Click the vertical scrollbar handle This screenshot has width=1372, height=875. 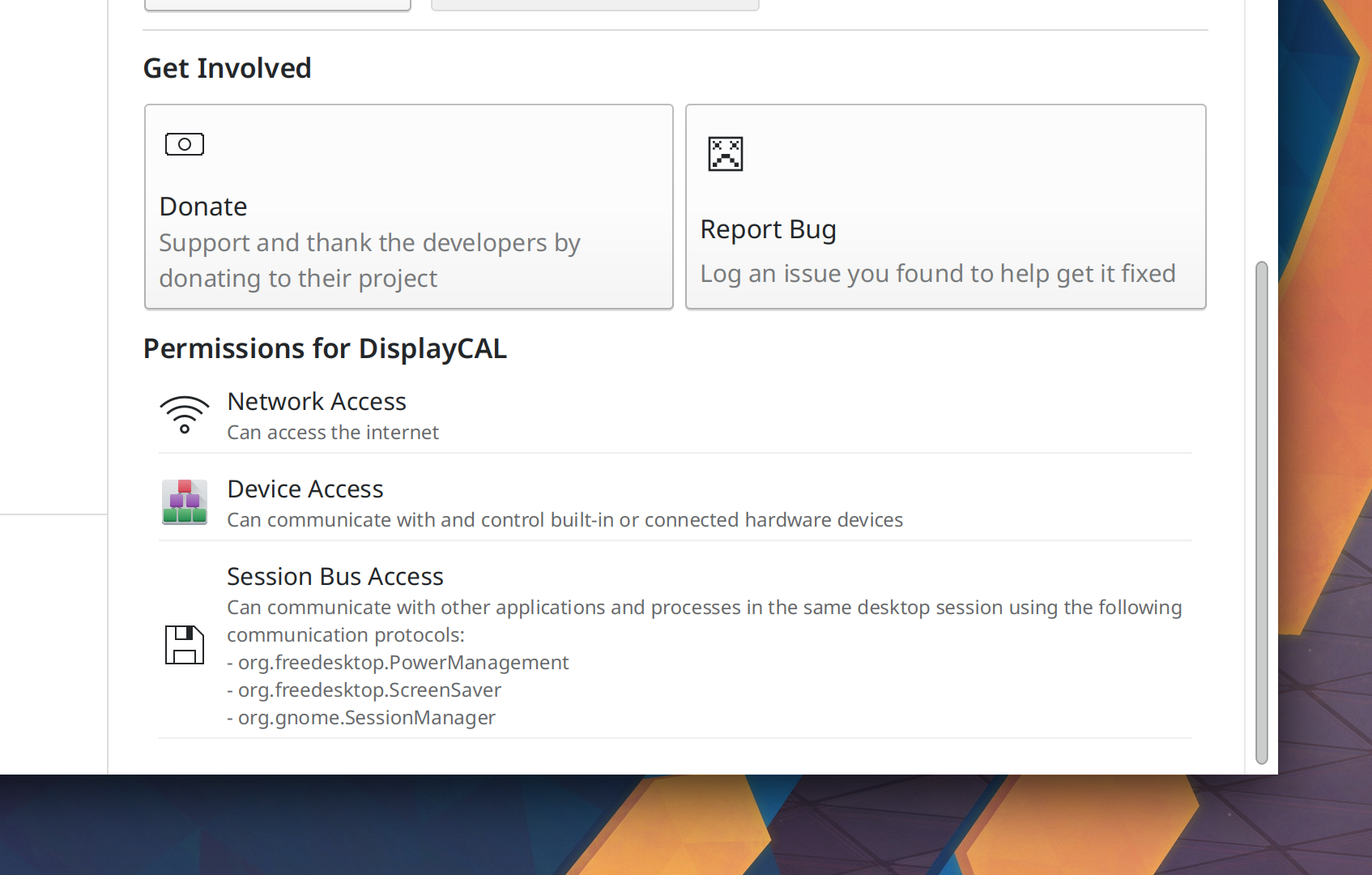[x=1261, y=512]
